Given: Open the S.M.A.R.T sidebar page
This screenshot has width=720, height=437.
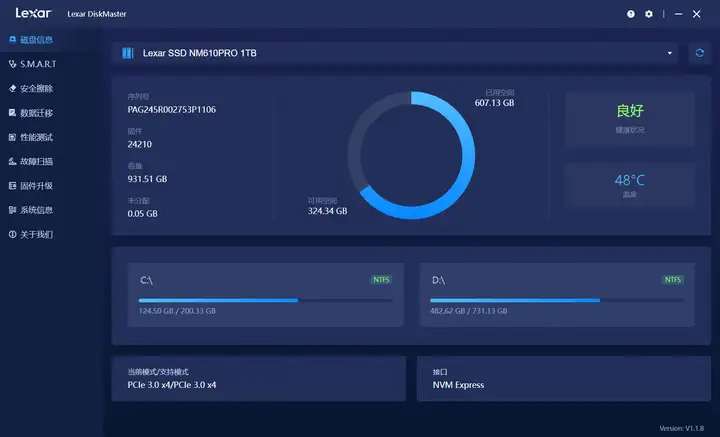Looking at the screenshot, I should tap(32, 64).
